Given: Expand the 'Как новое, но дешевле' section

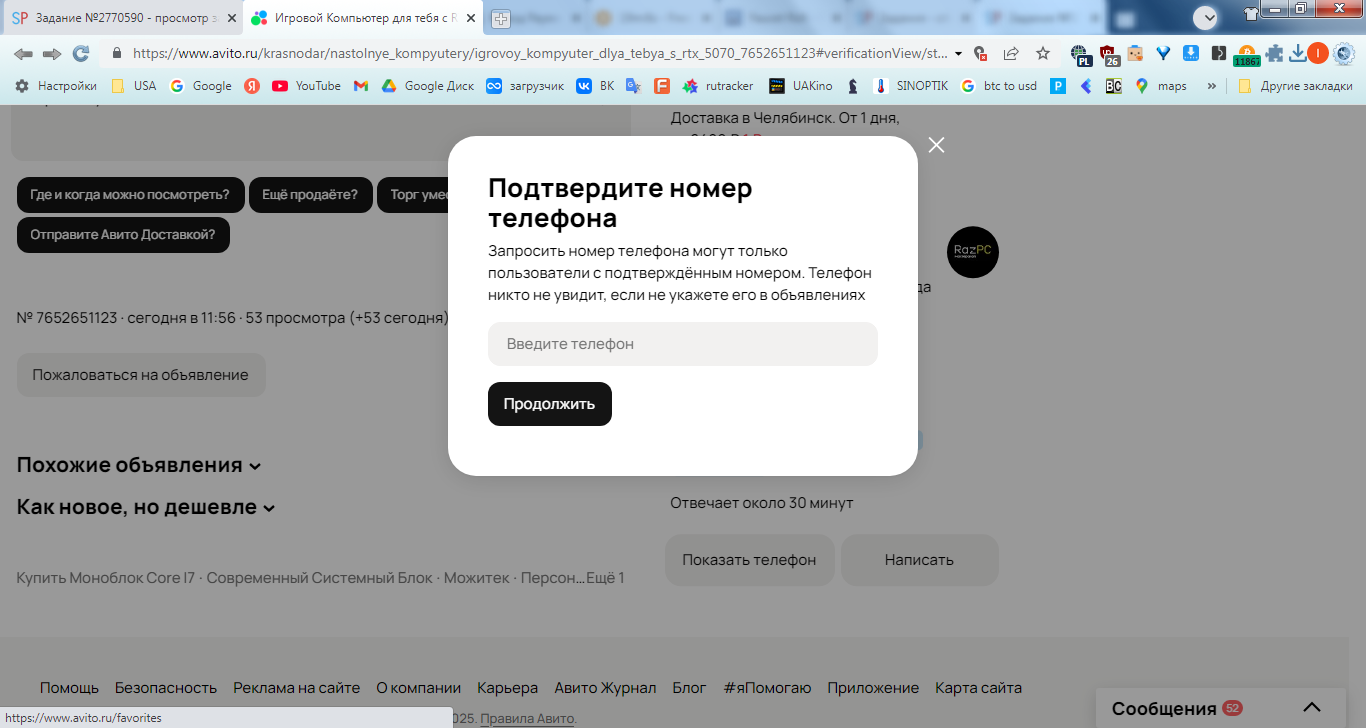Looking at the screenshot, I should [146, 507].
